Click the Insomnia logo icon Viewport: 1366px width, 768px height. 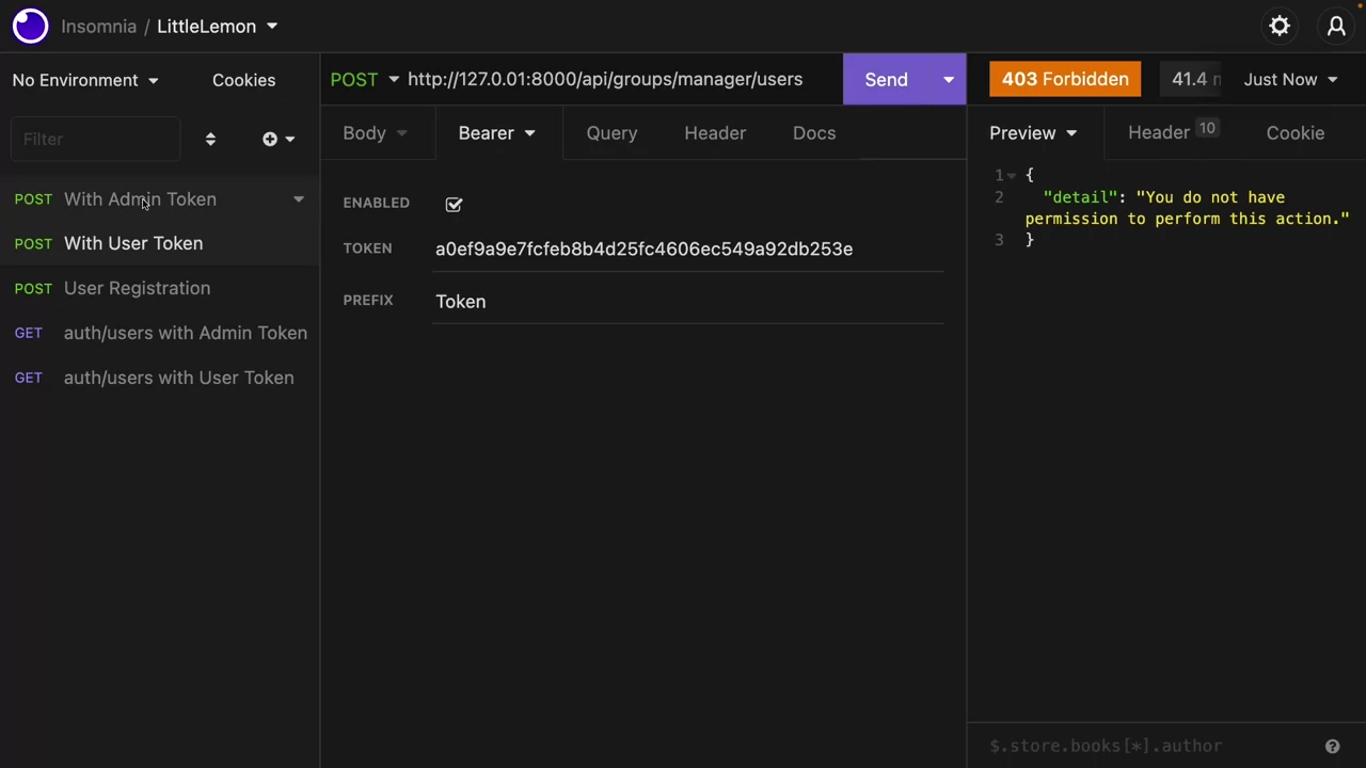point(30,27)
